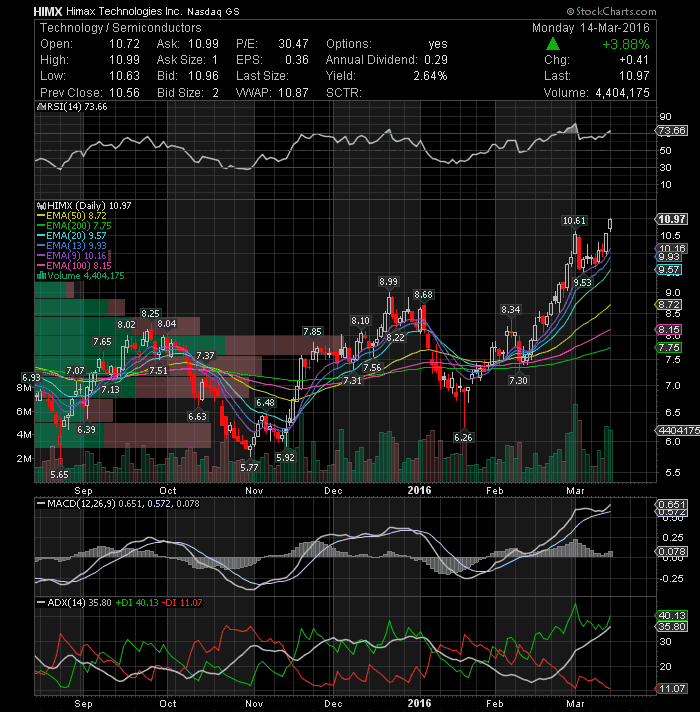Click the Annual Dividend 0.29 value

436,60
